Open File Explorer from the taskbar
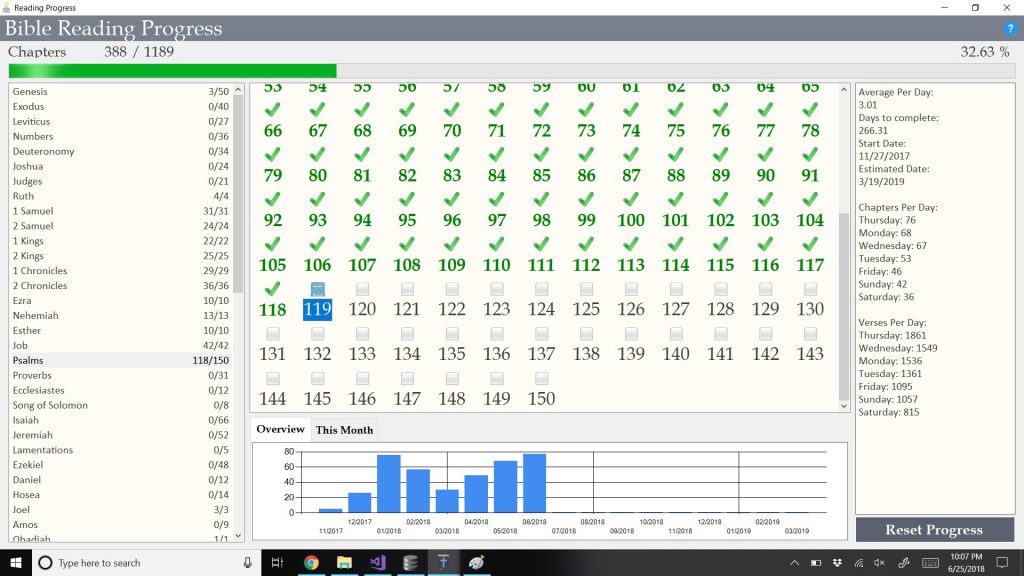The height and width of the screenshot is (576, 1024). click(x=343, y=563)
